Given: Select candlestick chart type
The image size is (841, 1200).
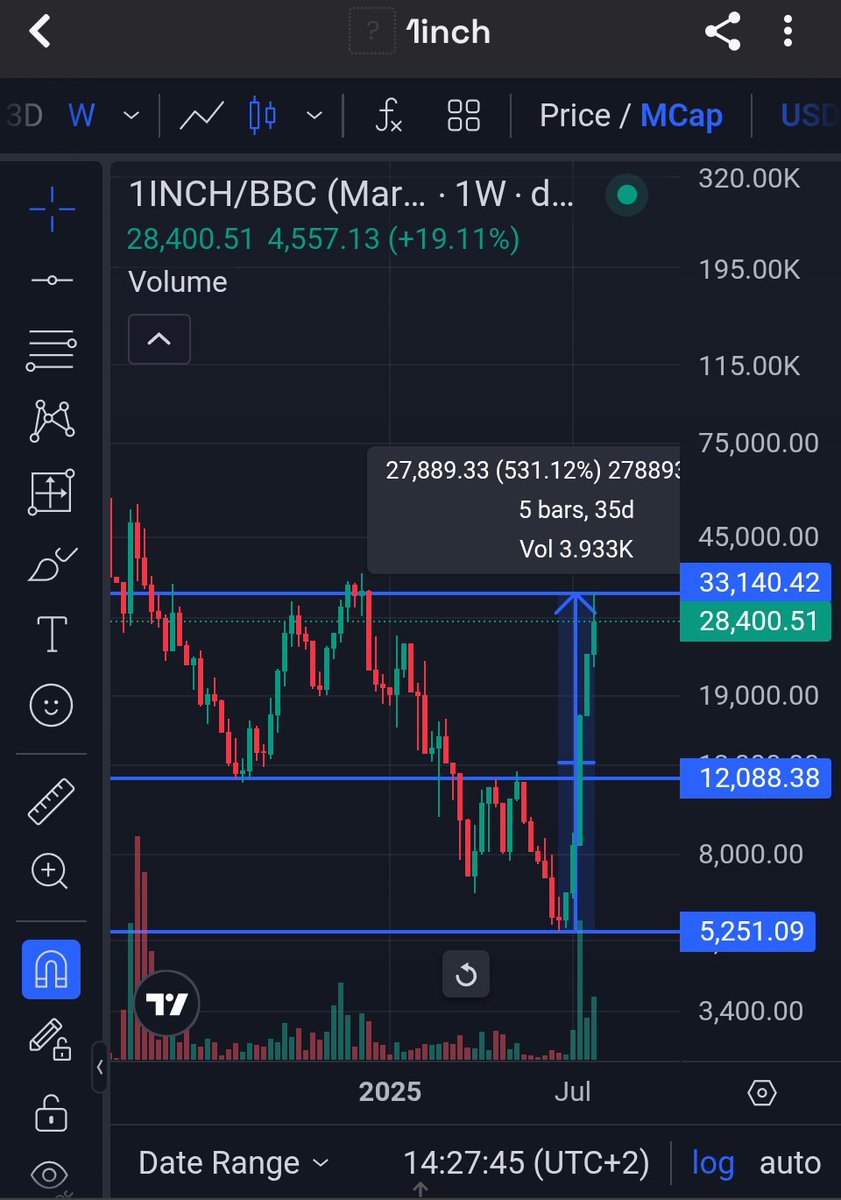Looking at the screenshot, I should (x=262, y=116).
